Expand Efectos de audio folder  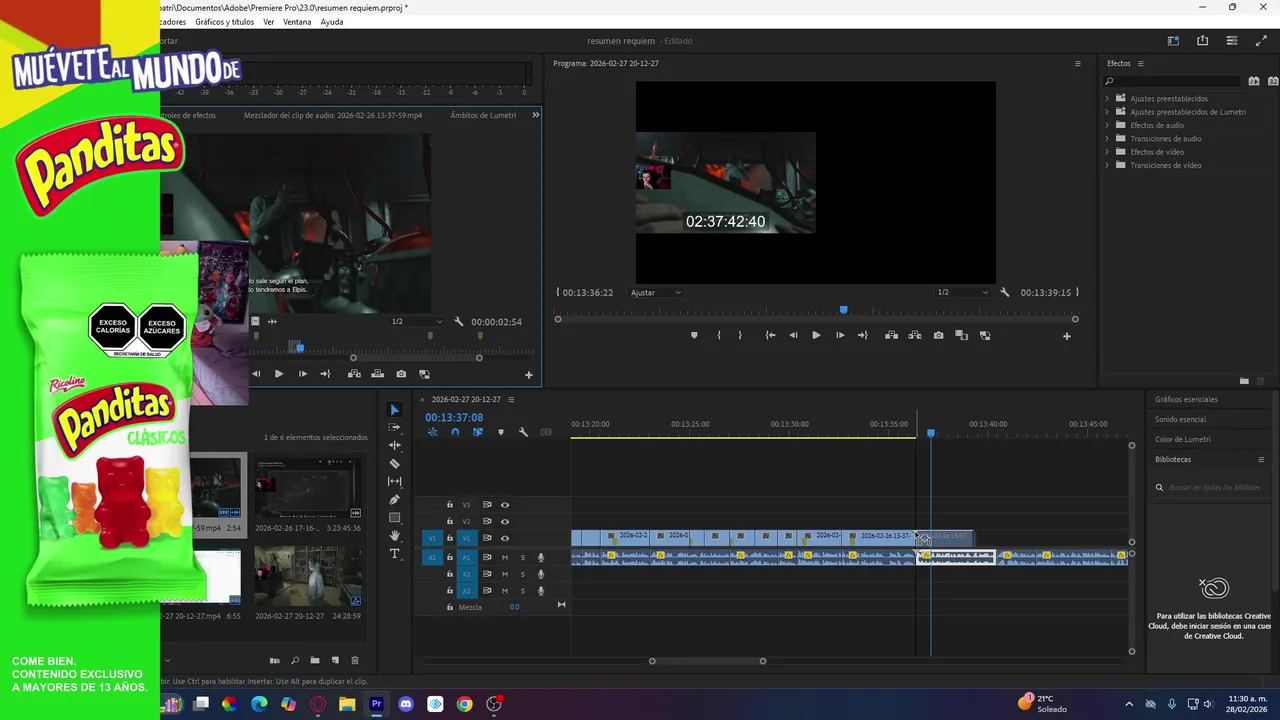pos(1107,125)
